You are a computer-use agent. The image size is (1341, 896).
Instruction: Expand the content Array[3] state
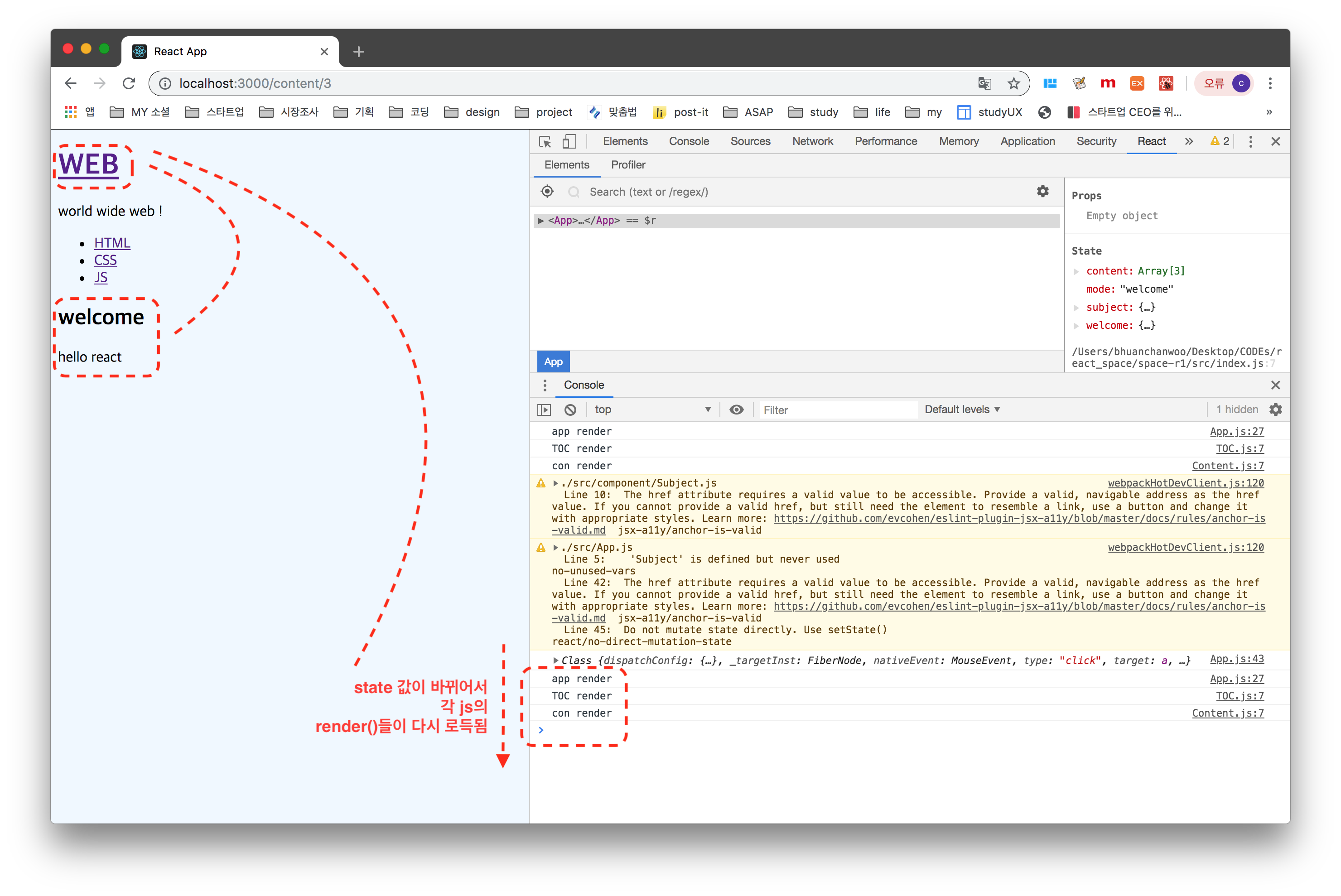pyautogui.click(x=1076, y=271)
